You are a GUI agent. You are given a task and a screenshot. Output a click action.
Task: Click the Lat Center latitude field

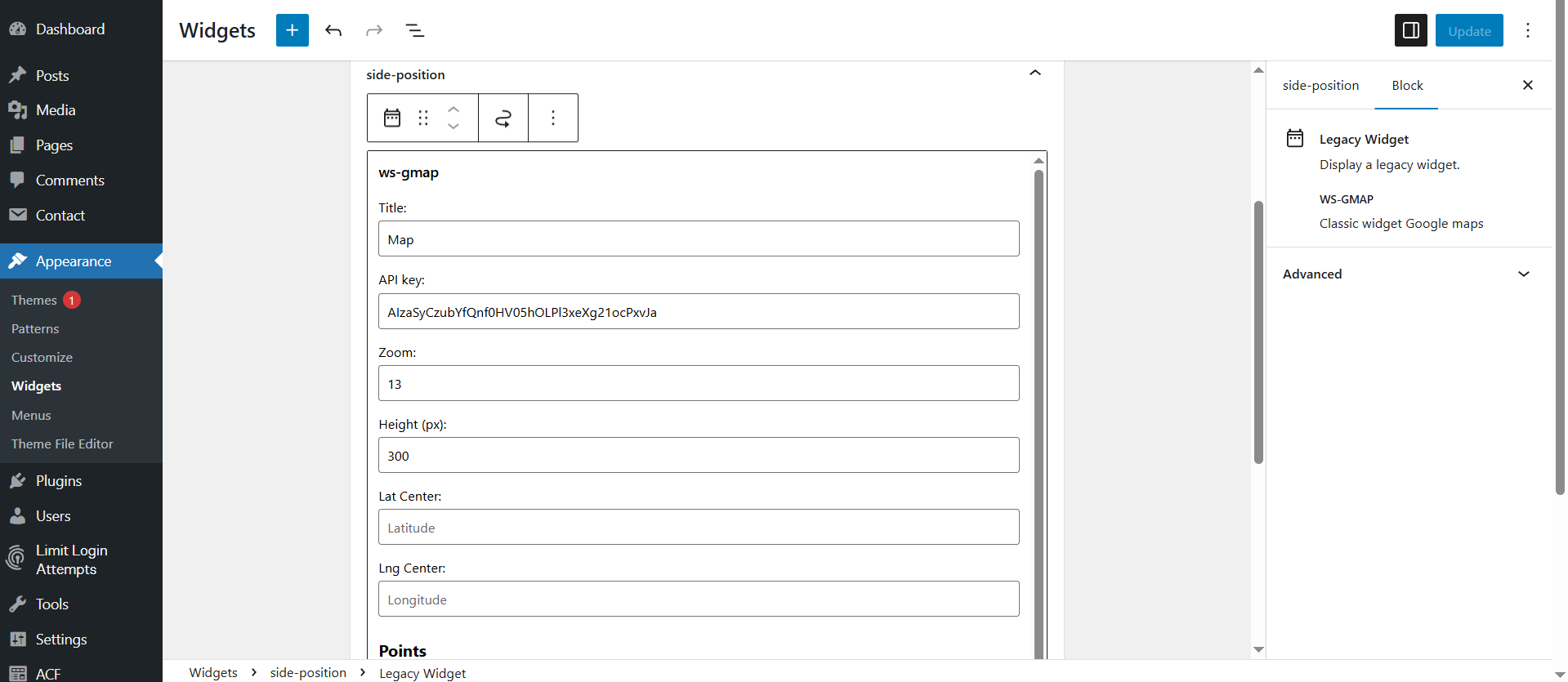[x=699, y=528]
